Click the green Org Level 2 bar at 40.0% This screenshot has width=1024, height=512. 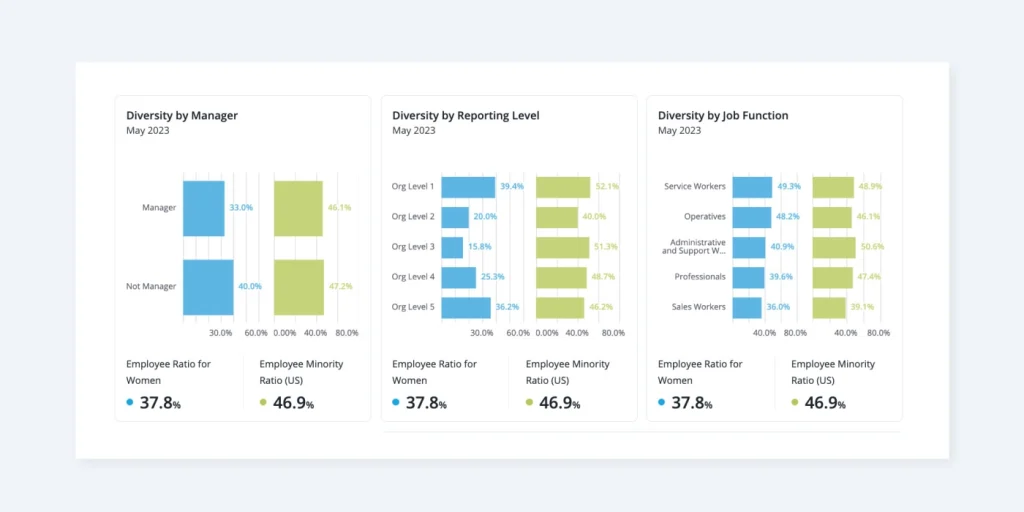(557, 217)
